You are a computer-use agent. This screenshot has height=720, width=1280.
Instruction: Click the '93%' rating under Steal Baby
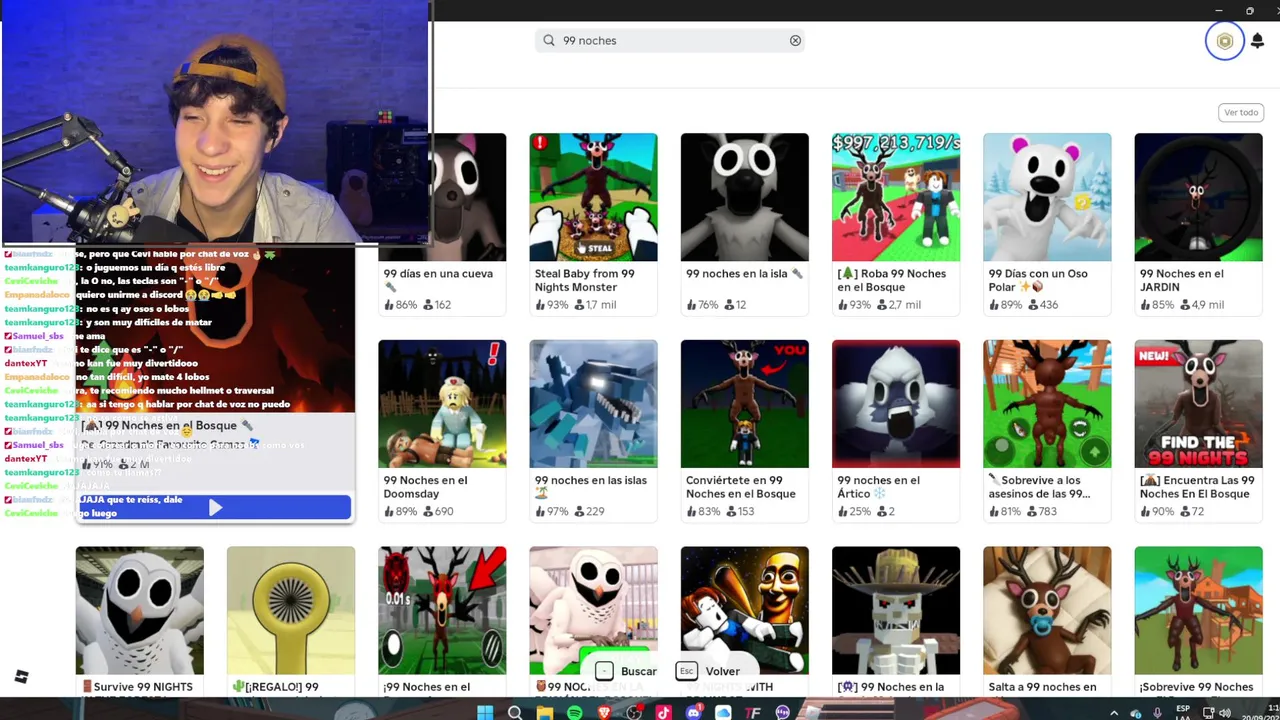(551, 305)
